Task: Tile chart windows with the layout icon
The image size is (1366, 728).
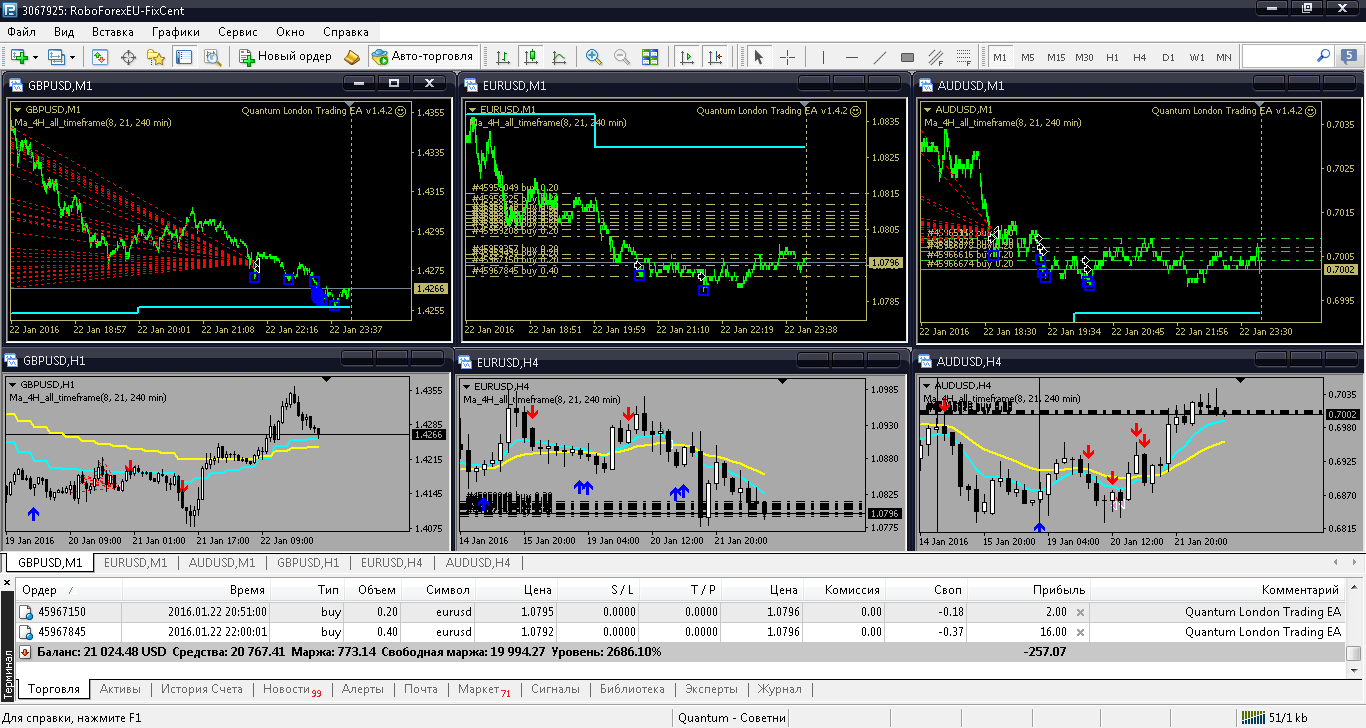Action: click(650, 57)
